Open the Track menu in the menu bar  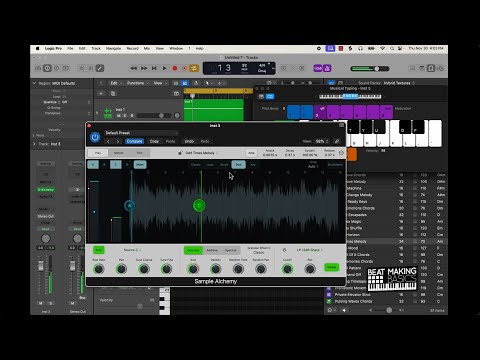pyautogui.click(x=96, y=49)
